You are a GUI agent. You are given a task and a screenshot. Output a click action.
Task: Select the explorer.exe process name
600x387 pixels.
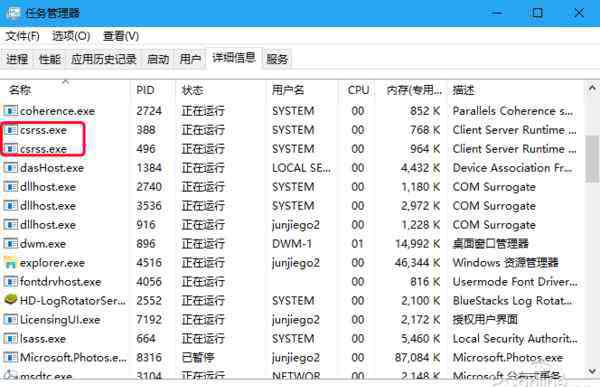coord(52,263)
